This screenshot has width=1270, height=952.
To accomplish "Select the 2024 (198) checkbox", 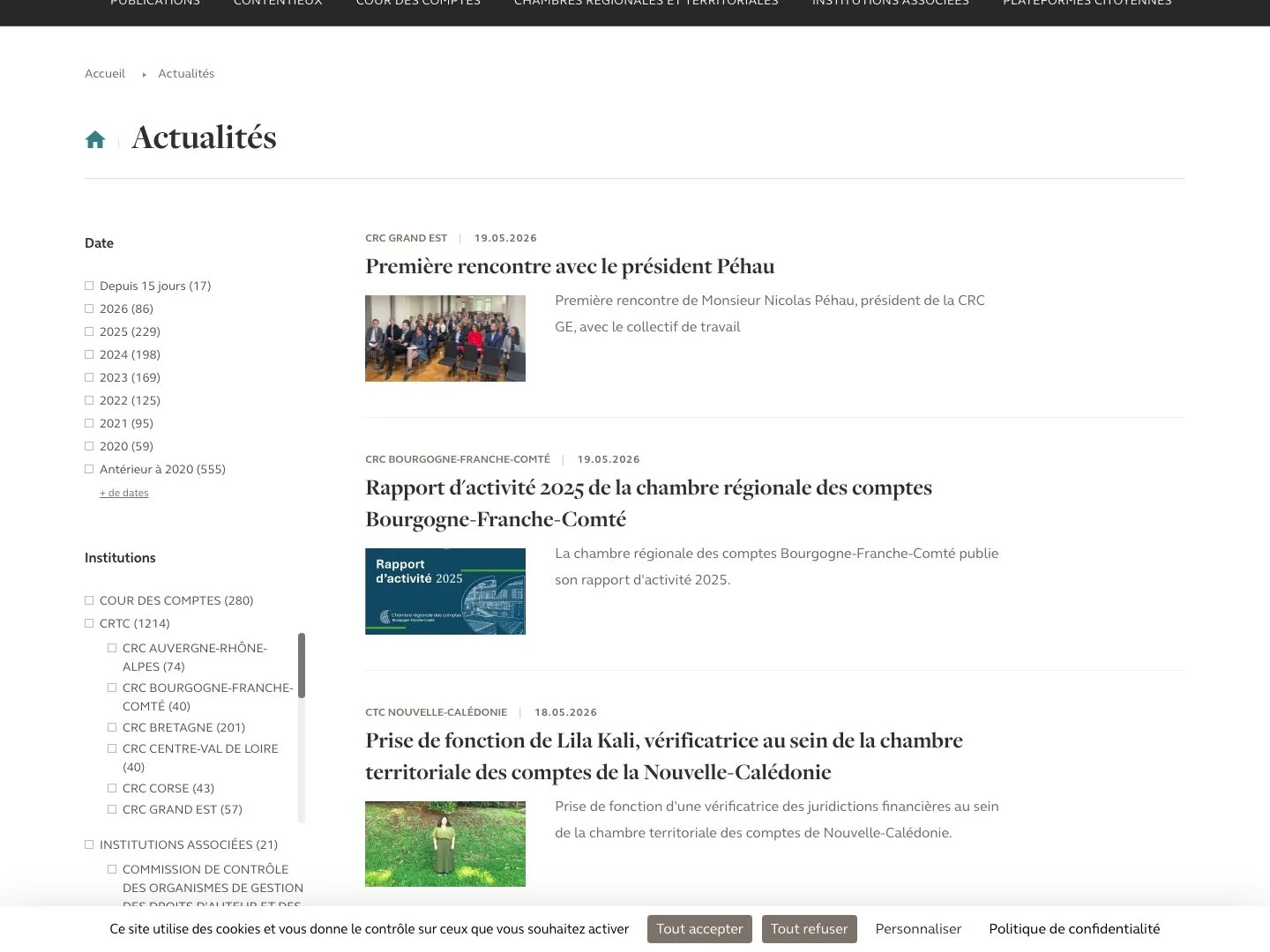I will 89,354.
